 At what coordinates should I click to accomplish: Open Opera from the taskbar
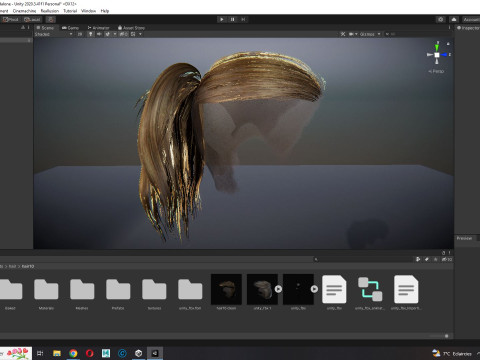pyautogui.click(x=89, y=353)
